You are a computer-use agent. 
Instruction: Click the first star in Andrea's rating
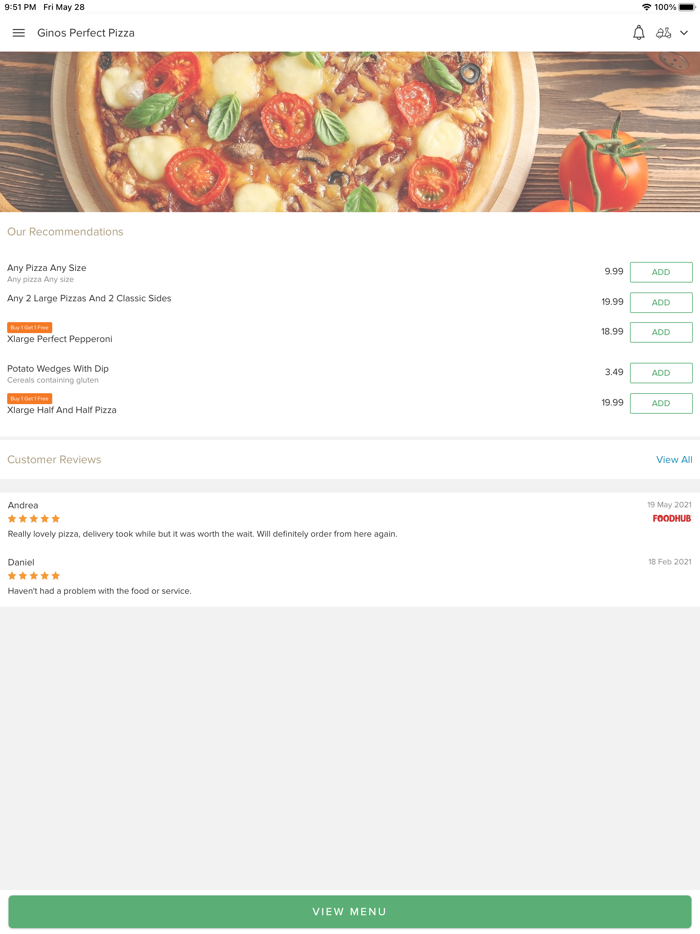pyautogui.click(x=11, y=519)
